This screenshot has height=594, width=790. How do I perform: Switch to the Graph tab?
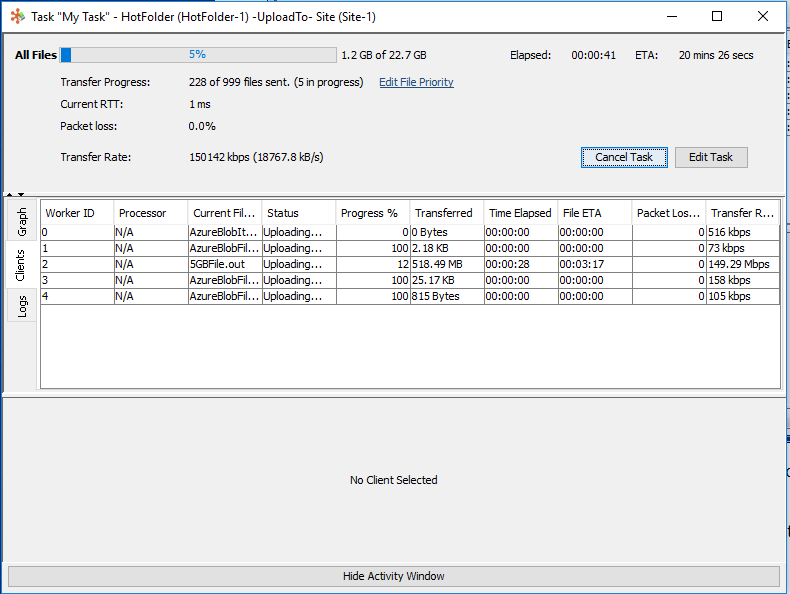click(22, 223)
